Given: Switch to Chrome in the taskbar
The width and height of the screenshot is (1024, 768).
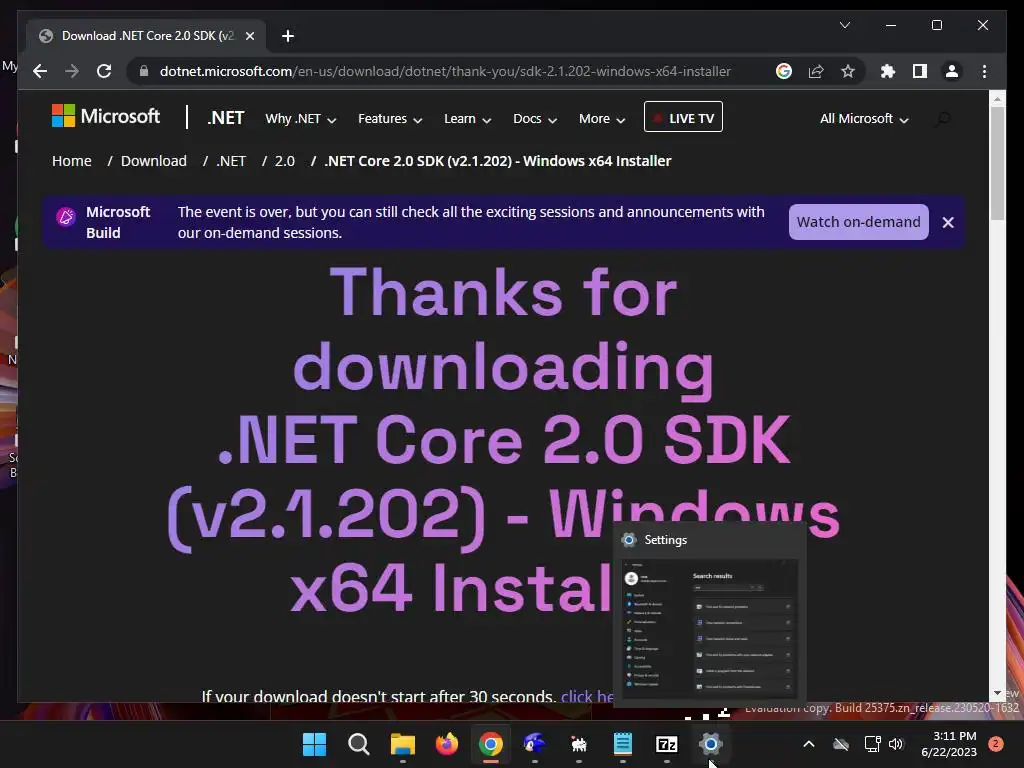Looking at the screenshot, I should 490,744.
